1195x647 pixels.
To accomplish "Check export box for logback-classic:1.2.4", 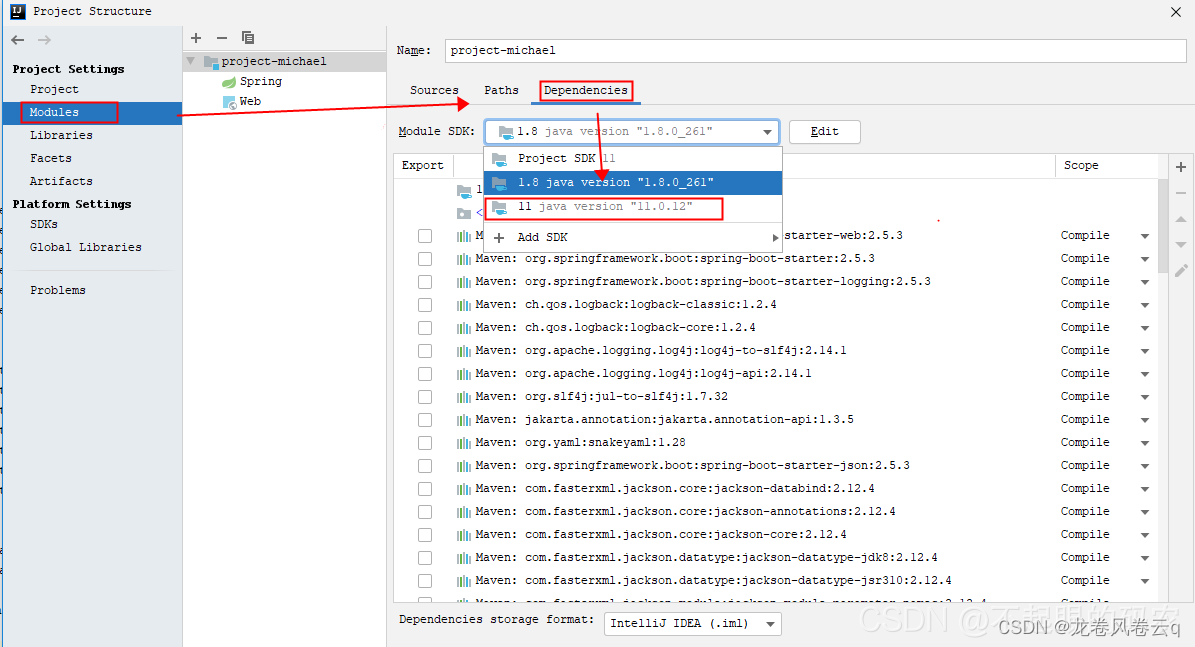I will click(424, 305).
